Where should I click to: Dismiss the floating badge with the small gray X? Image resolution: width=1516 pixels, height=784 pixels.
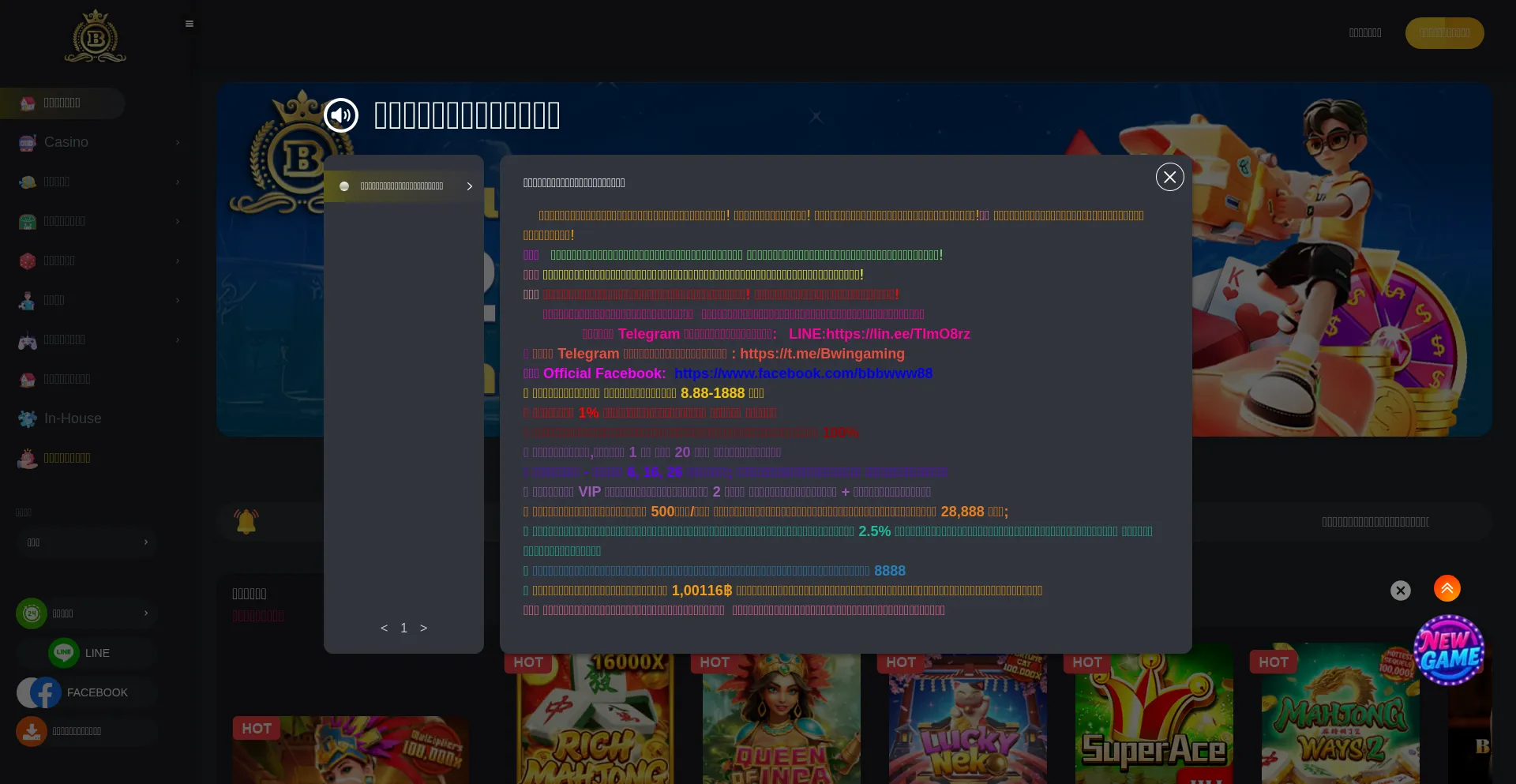click(x=1400, y=591)
